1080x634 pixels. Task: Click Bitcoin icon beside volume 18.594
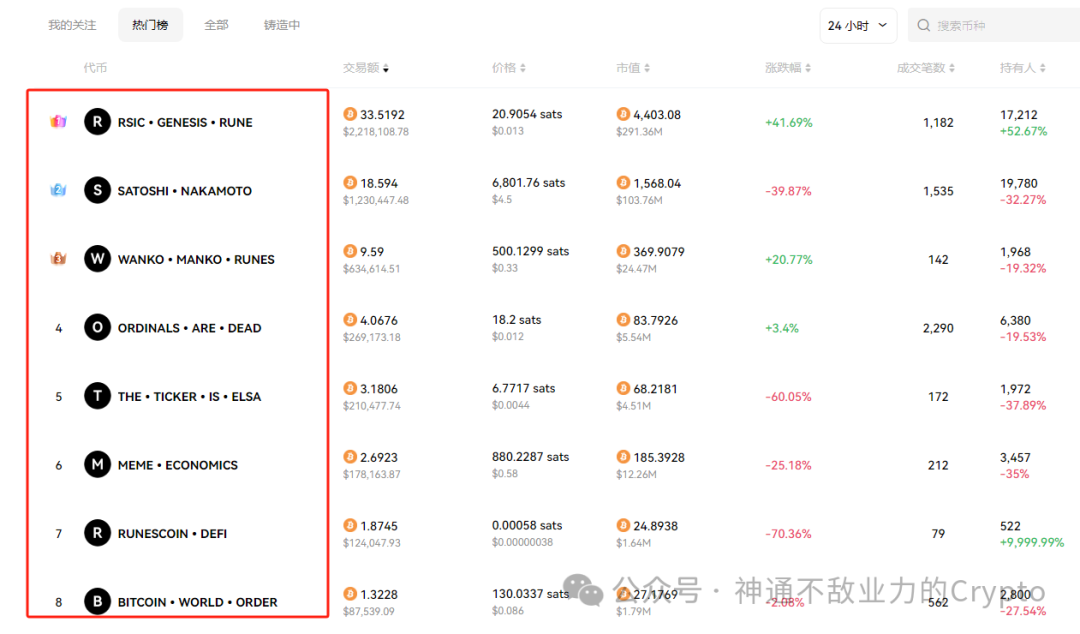tap(350, 183)
